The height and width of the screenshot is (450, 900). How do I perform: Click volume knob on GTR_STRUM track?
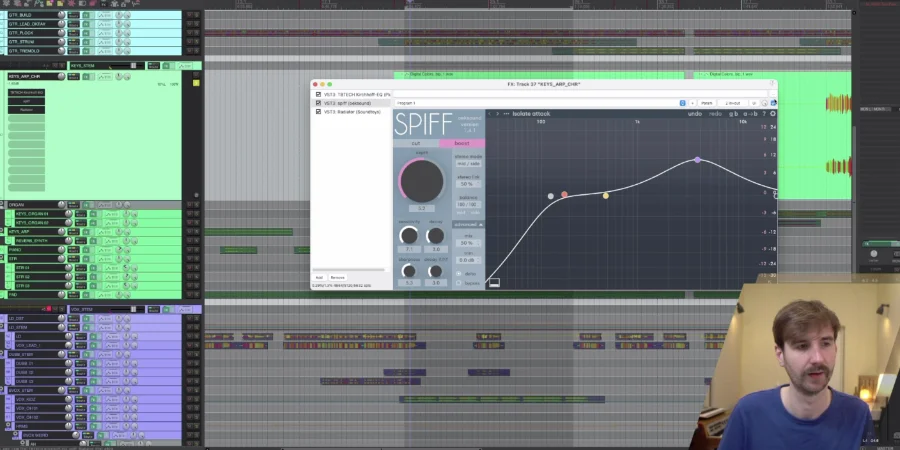[61, 42]
